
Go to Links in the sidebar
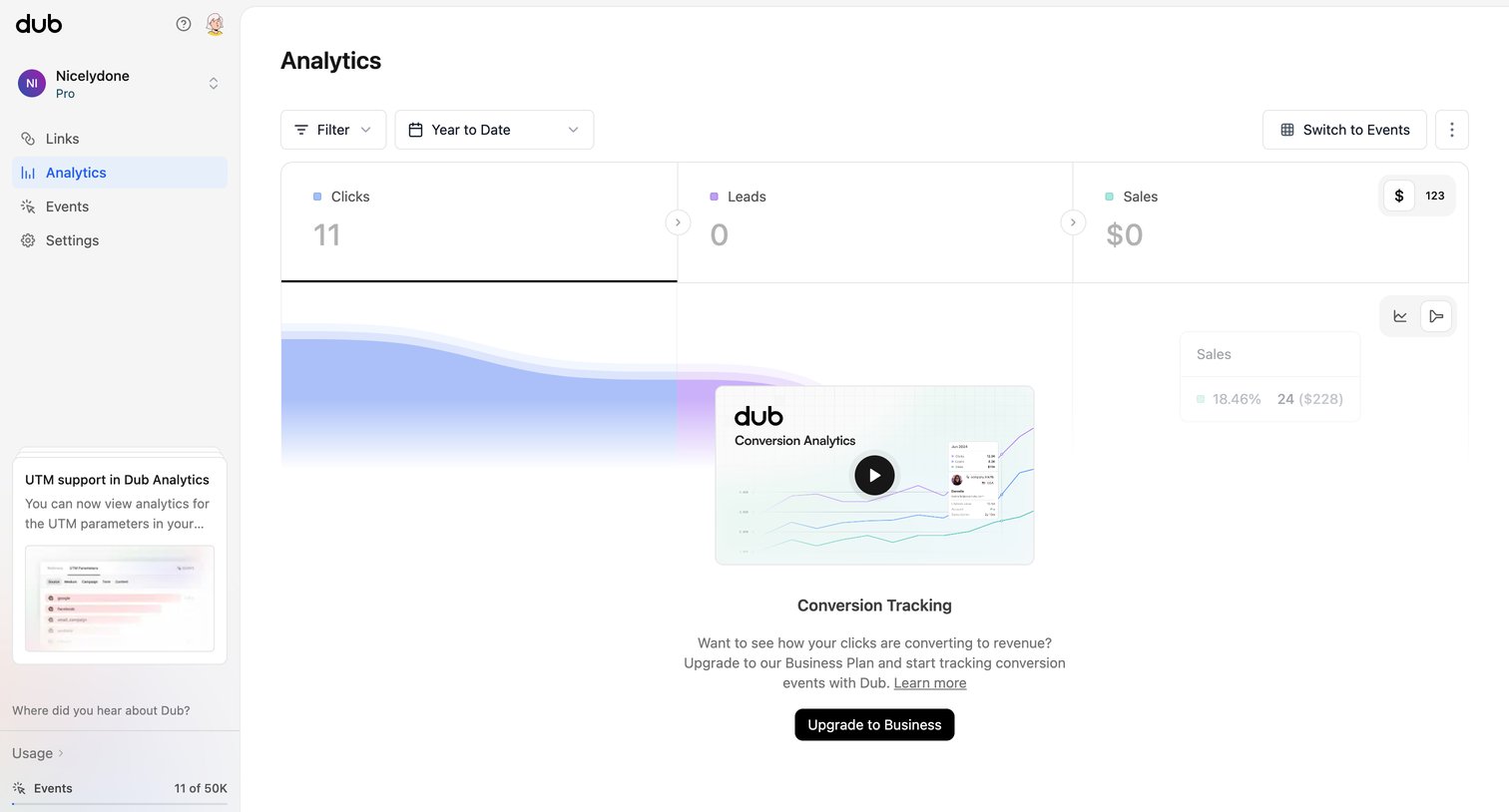click(120, 139)
